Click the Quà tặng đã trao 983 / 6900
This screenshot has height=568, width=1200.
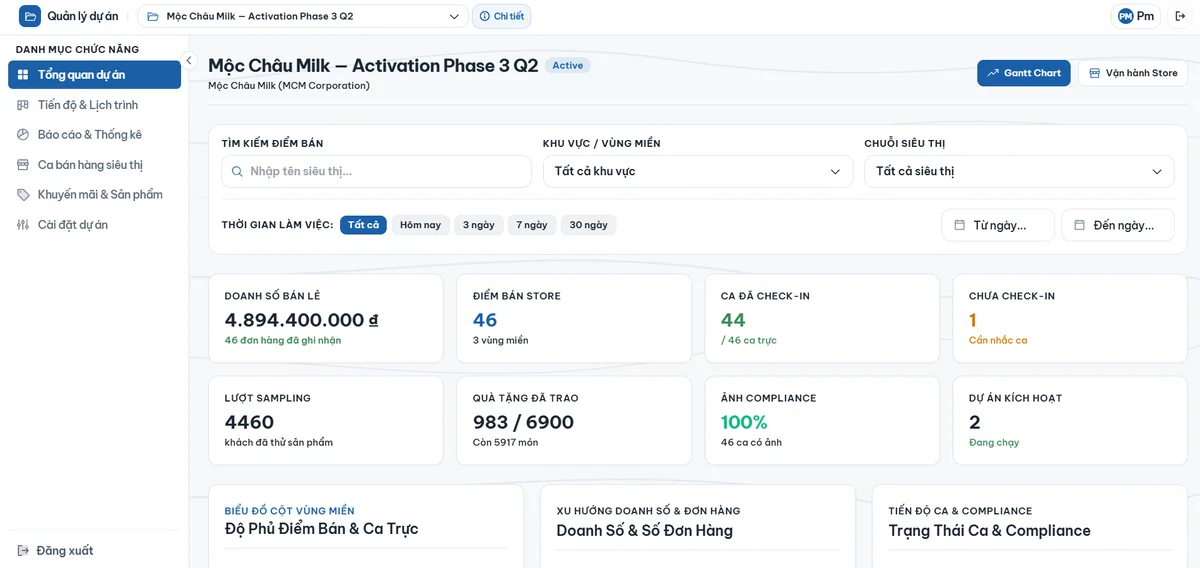click(523, 422)
